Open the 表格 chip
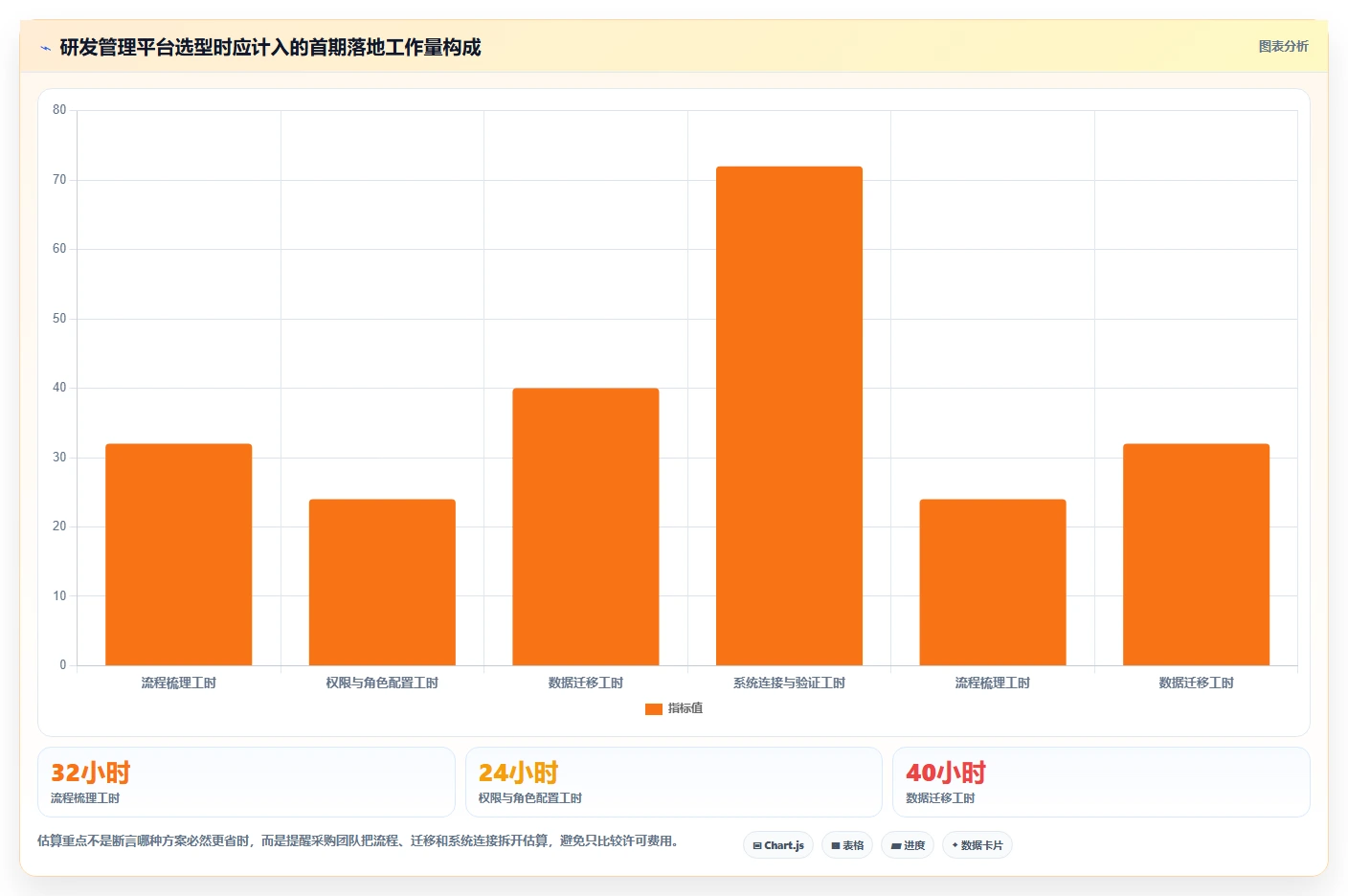Screen dimensions: 1348x896 (847, 845)
